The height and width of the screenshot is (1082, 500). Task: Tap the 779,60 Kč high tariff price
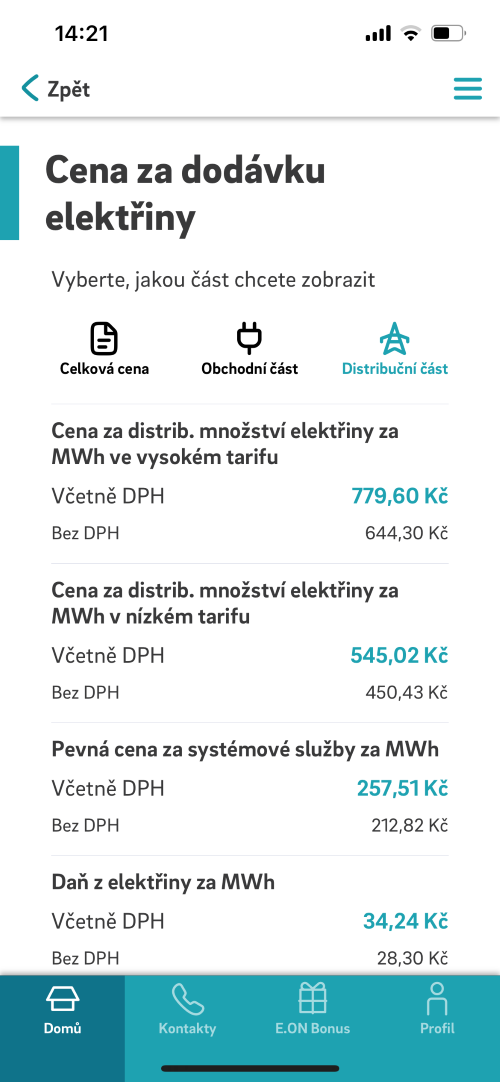point(400,495)
